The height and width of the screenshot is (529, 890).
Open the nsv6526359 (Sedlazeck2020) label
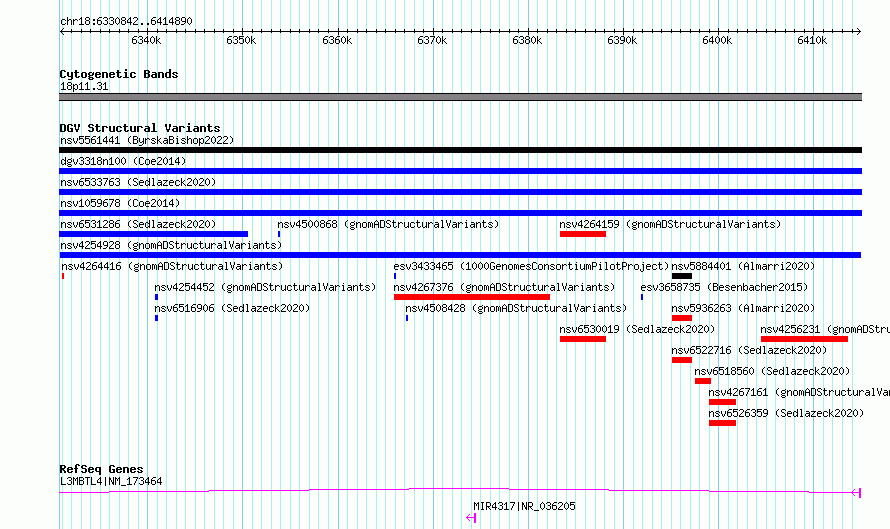pos(786,413)
